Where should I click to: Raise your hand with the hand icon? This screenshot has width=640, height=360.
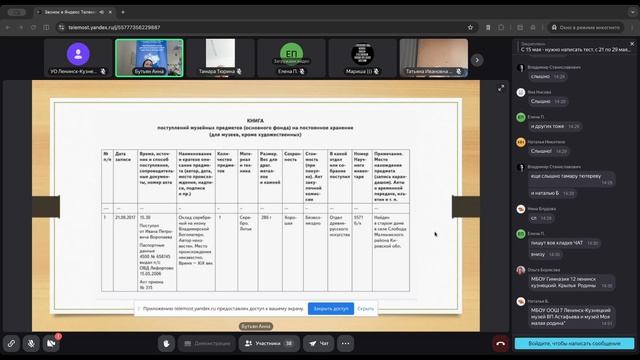coord(166,344)
